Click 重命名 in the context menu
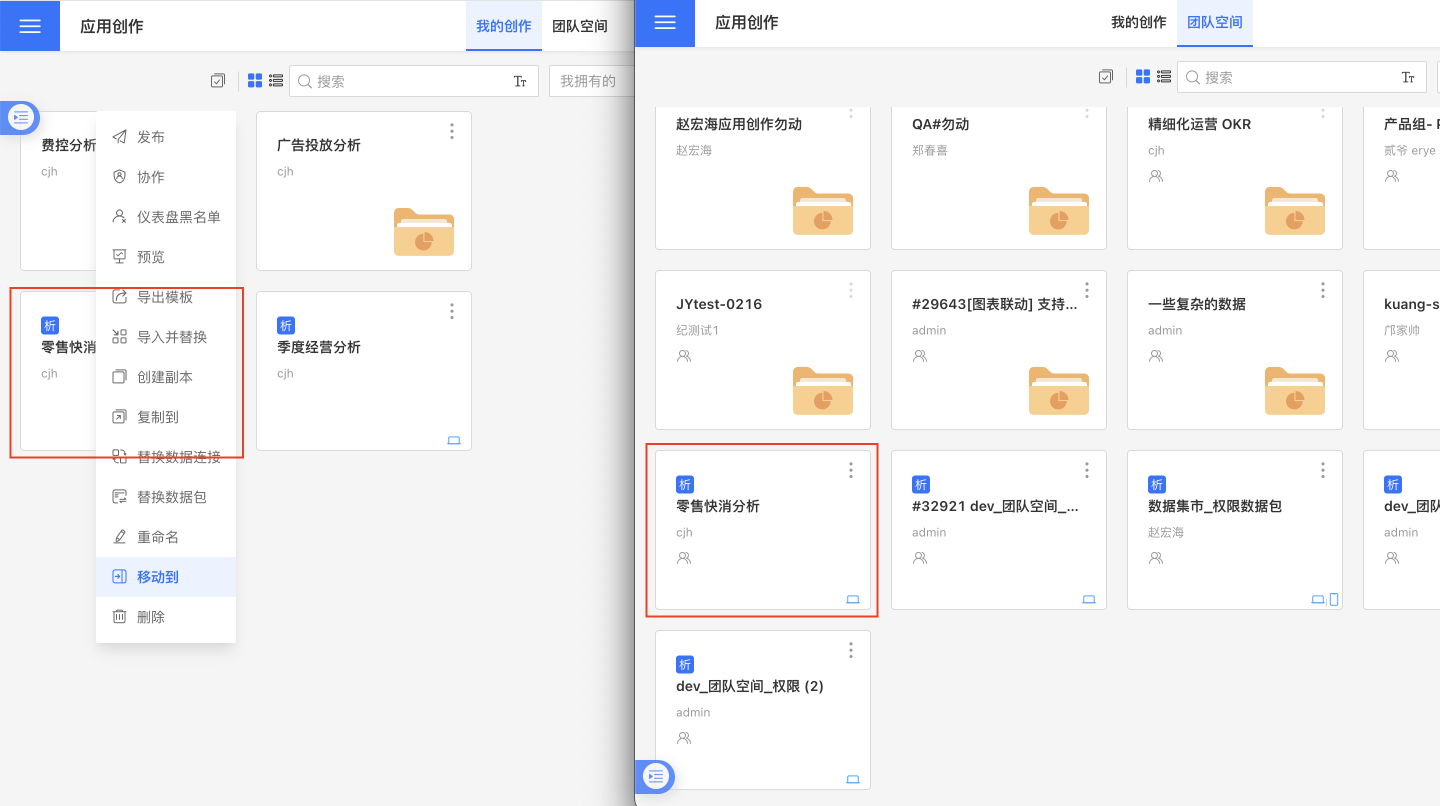This screenshot has height=806, width=1440. pyautogui.click(x=158, y=537)
